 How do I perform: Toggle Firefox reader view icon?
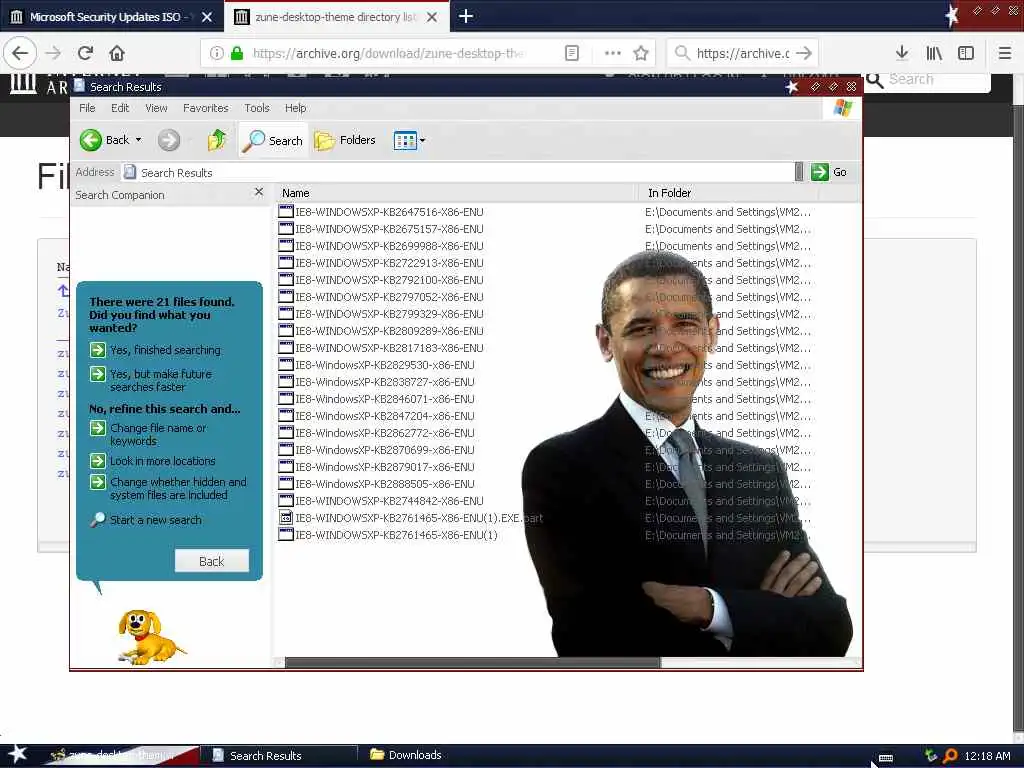tap(571, 53)
